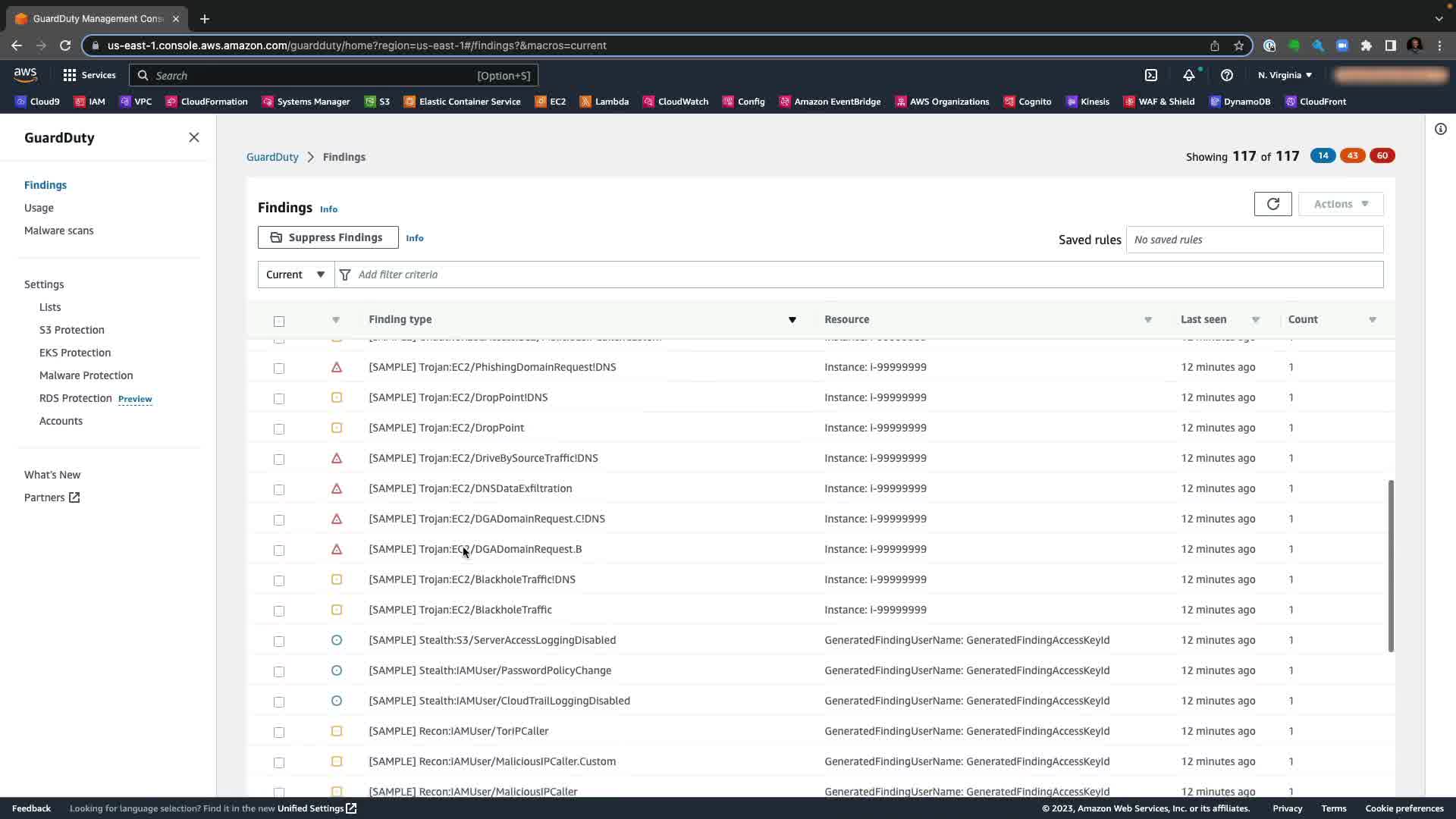Image resolution: width=1456 pixels, height=819 pixels.
Task: Open the Services grid menu
Action: (89, 75)
